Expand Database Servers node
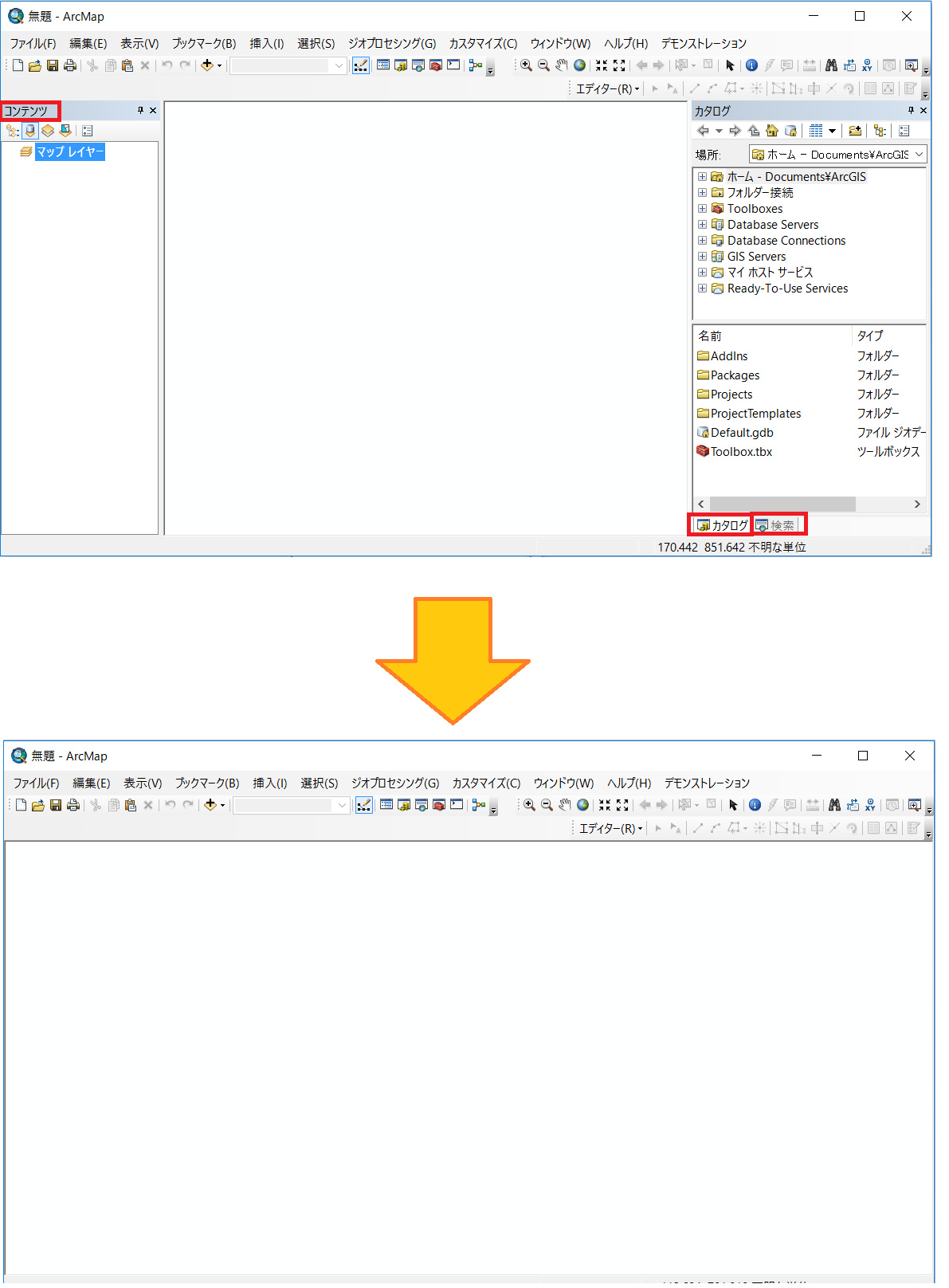 click(702, 225)
